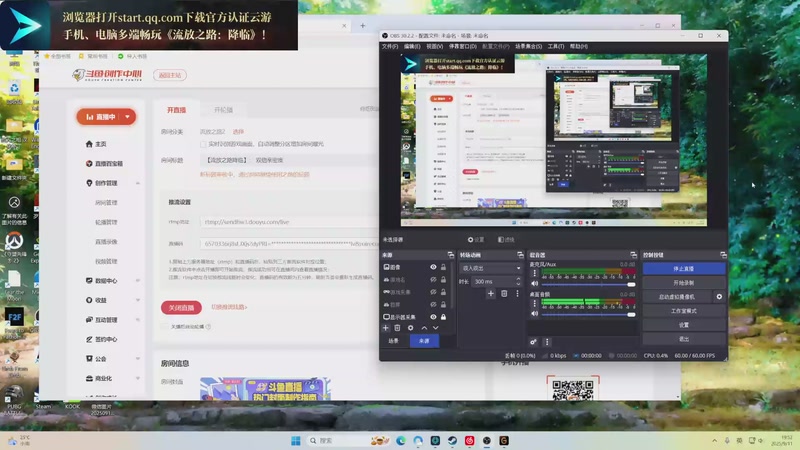The width and height of the screenshot is (800, 450).
Task: Move selected source down with arrow icon
Action: (436, 328)
